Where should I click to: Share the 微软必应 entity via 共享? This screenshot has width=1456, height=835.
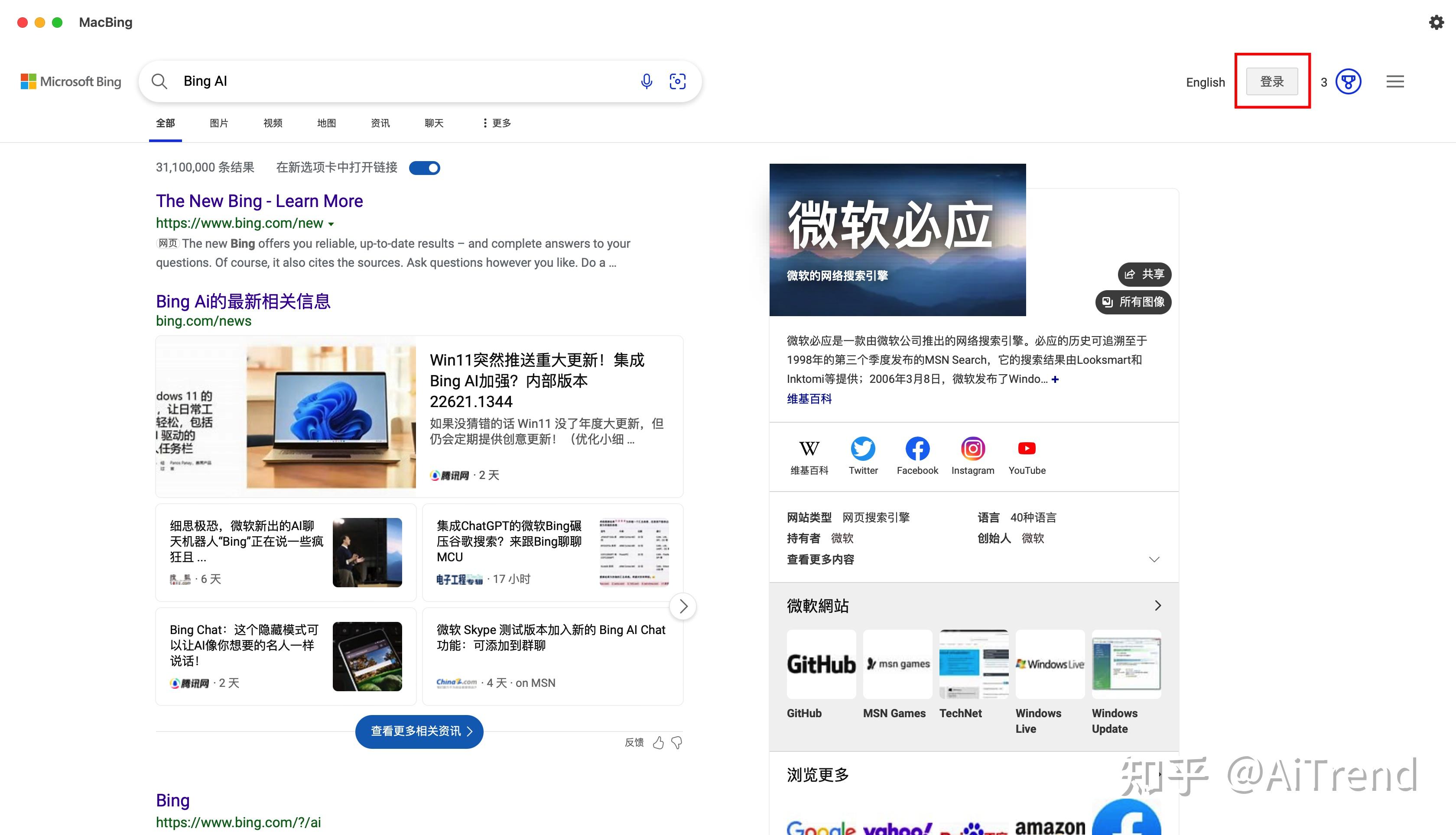point(1144,274)
